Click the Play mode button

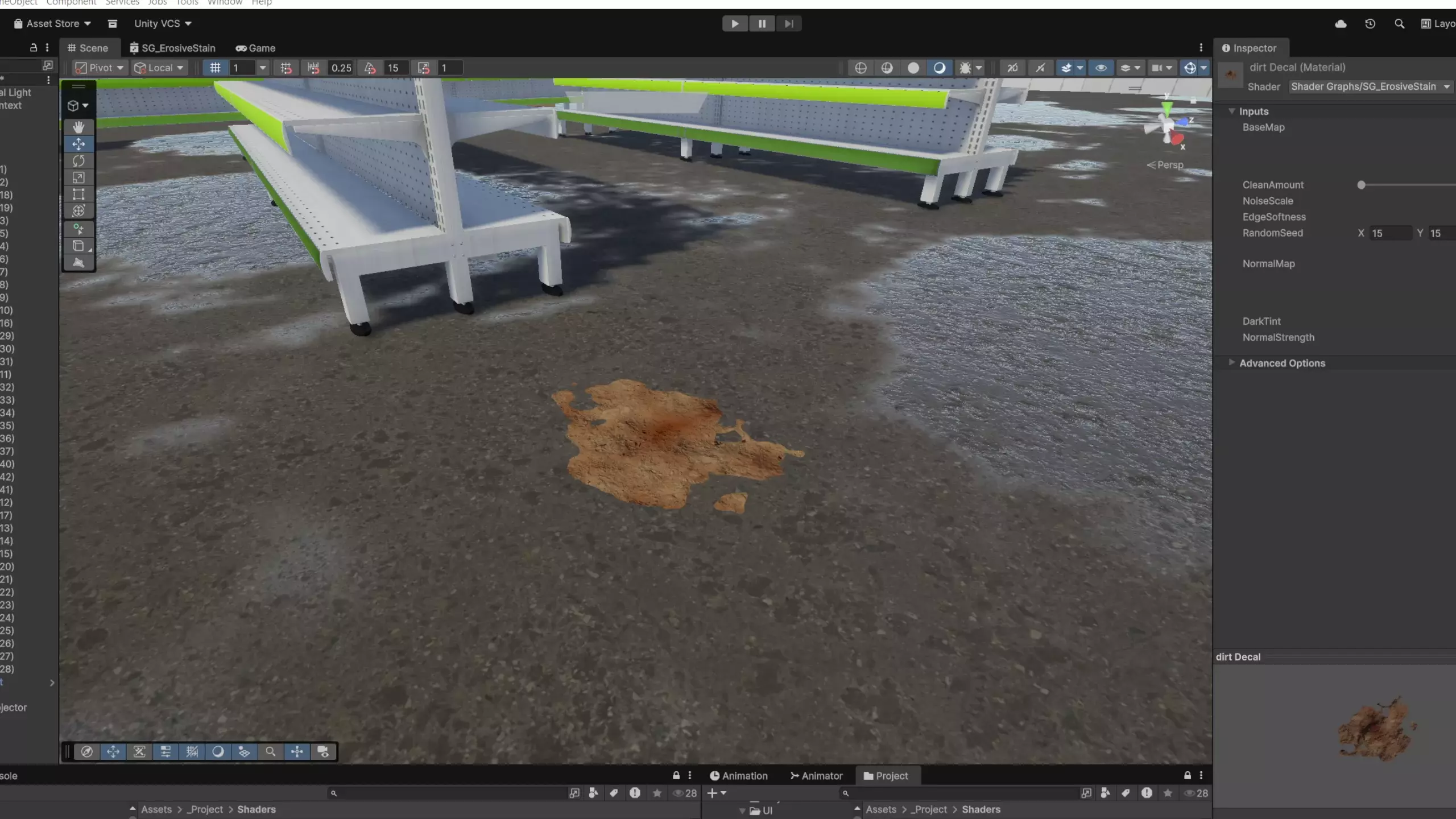pos(735,24)
